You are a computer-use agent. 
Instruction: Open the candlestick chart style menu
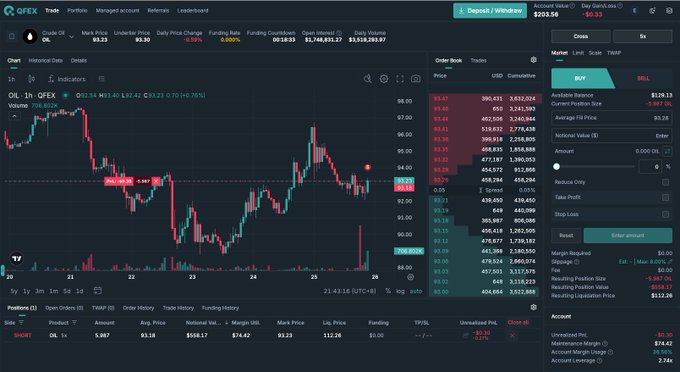(x=31, y=79)
